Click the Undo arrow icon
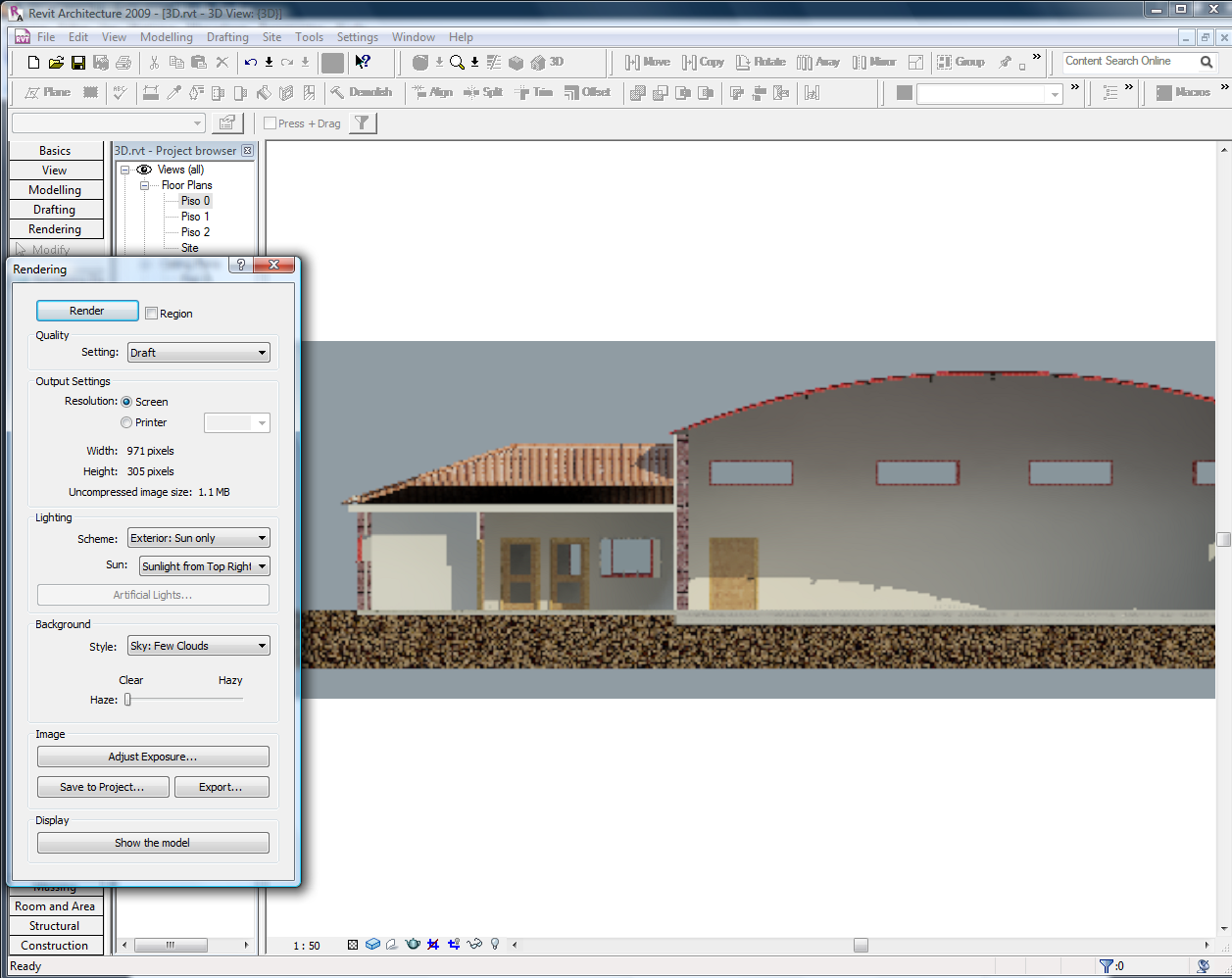 [x=251, y=63]
